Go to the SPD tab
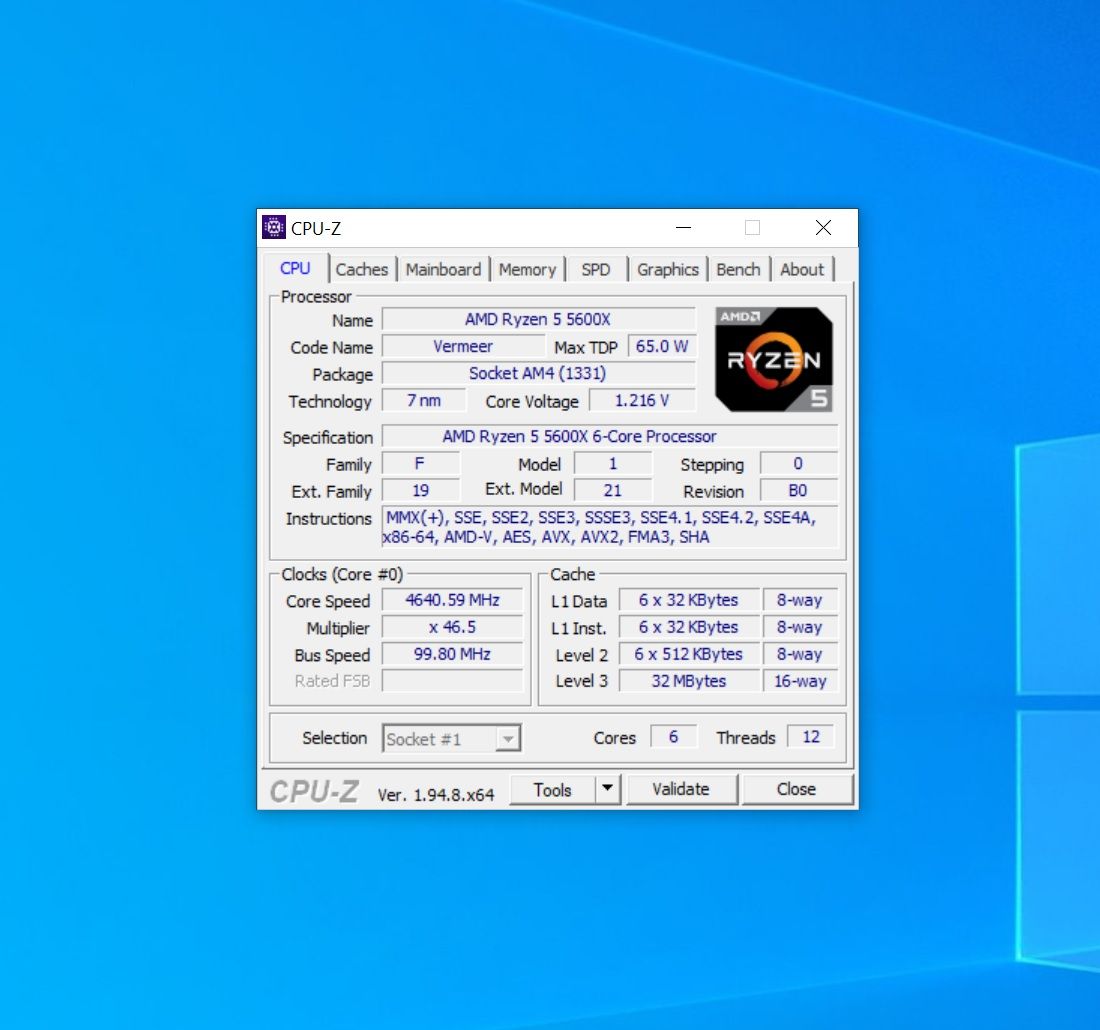 (596, 269)
